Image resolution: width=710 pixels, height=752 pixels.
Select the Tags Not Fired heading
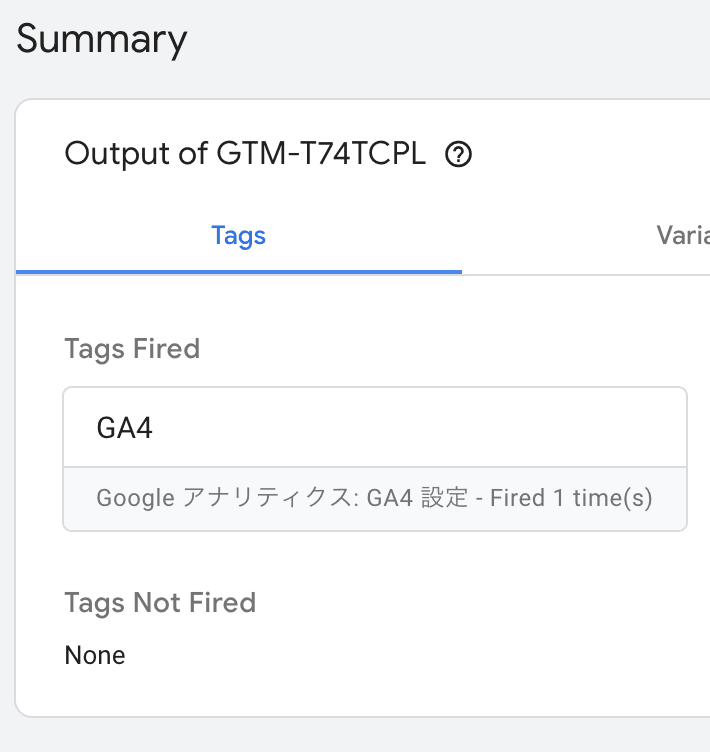tap(160, 602)
